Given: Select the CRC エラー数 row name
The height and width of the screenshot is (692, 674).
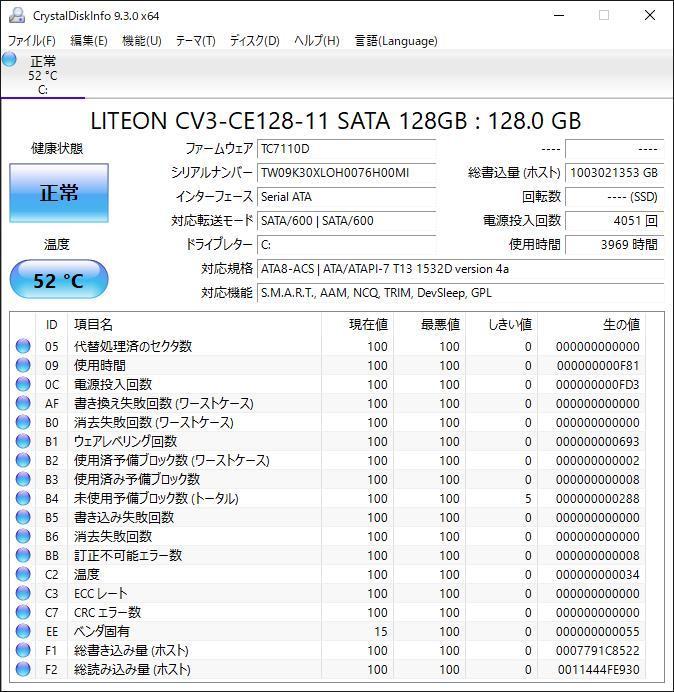Looking at the screenshot, I should 107,612.
